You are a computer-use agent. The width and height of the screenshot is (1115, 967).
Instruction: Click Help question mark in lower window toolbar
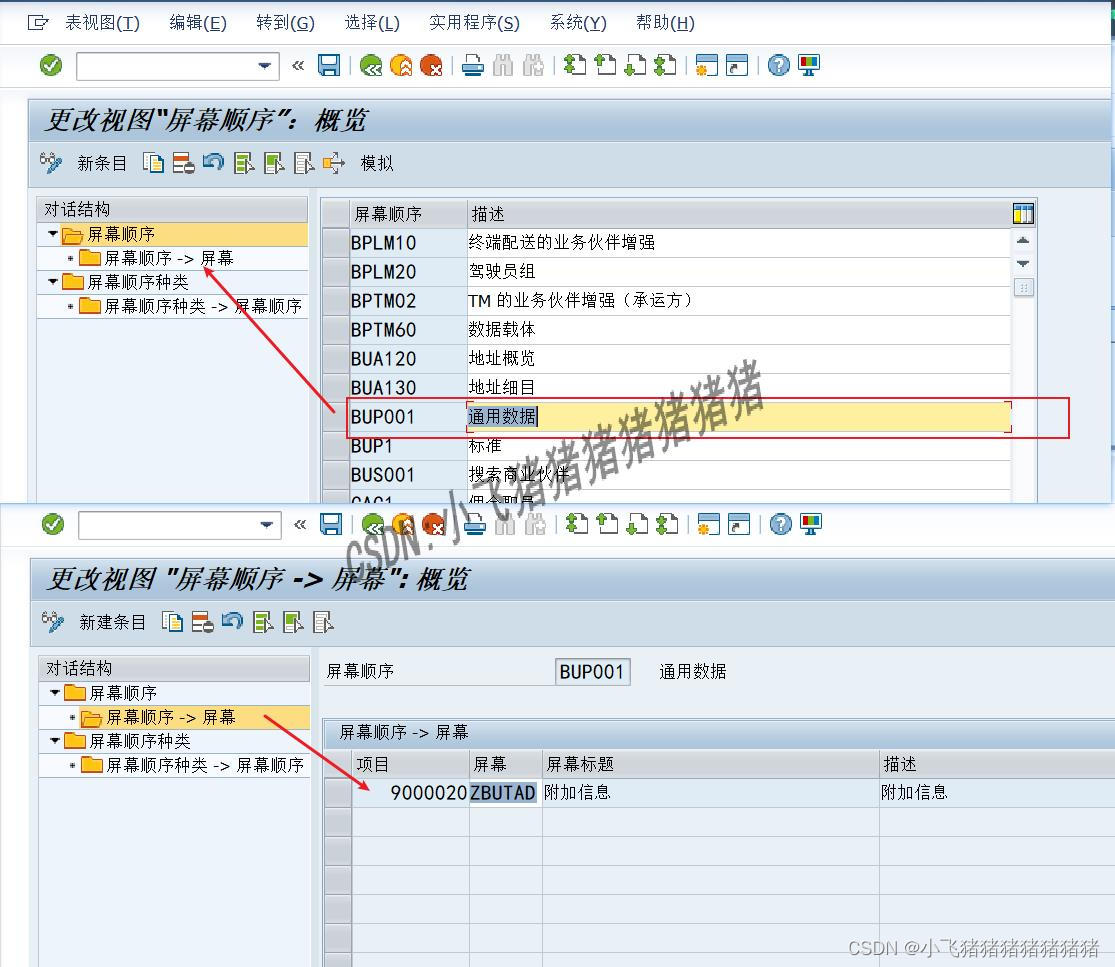(781, 525)
